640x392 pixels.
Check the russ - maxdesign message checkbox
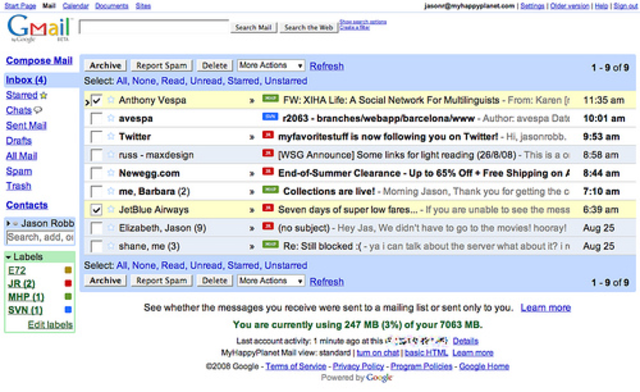96,155
